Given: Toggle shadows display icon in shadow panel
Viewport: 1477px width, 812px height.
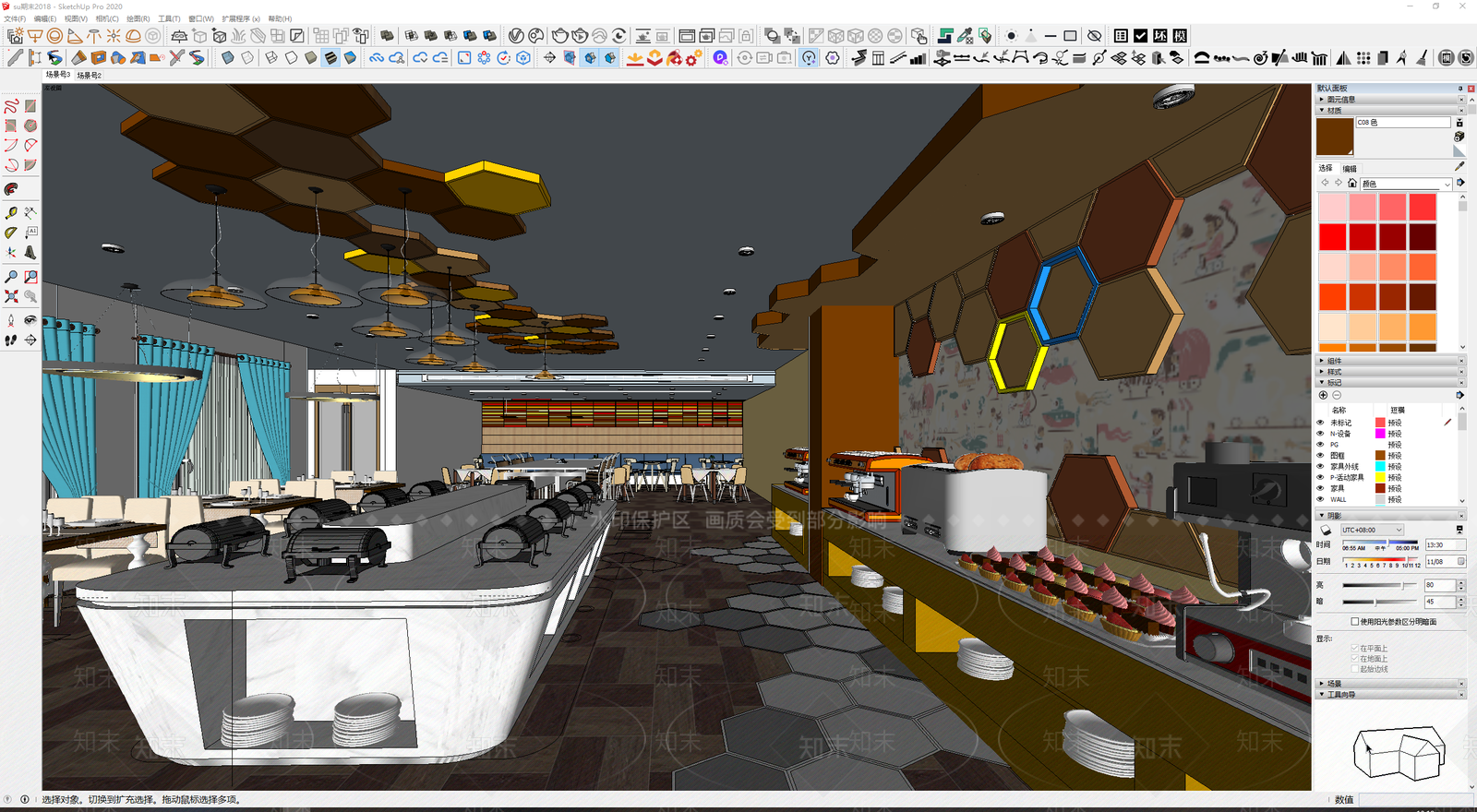Looking at the screenshot, I should pyautogui.click(x=1326, y=531).
